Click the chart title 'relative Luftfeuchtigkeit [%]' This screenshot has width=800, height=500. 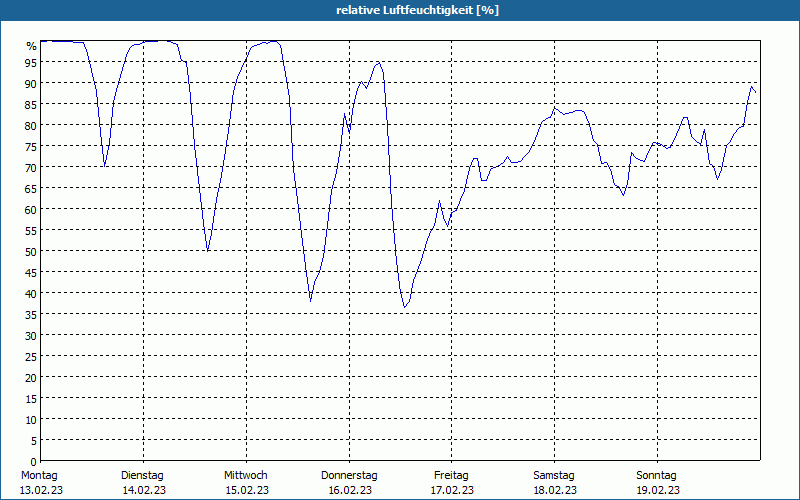pyautogui.click(x=417, y=10)
